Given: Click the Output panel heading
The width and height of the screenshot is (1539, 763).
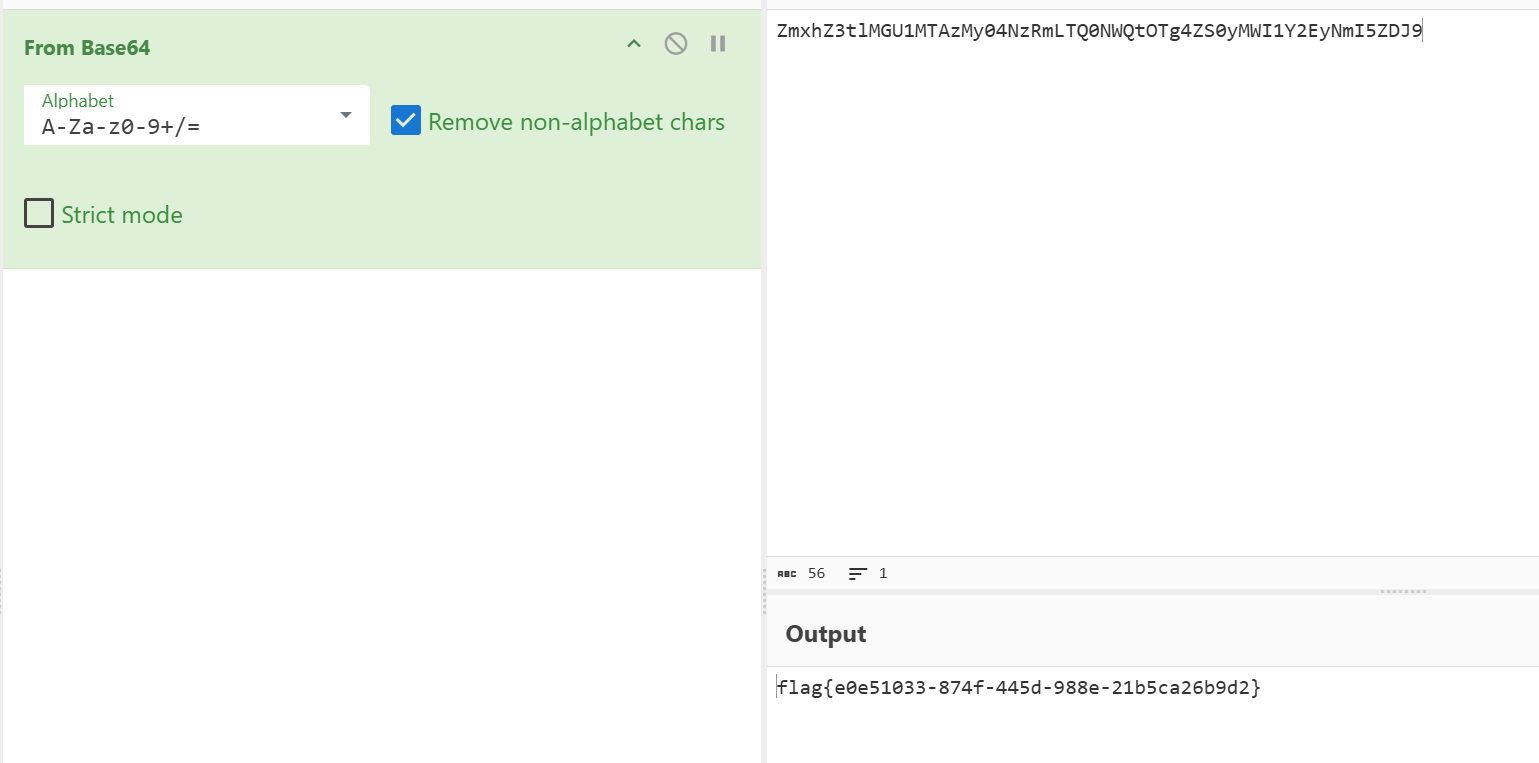Looking at the screenshot, I should (x=826, y=634).
